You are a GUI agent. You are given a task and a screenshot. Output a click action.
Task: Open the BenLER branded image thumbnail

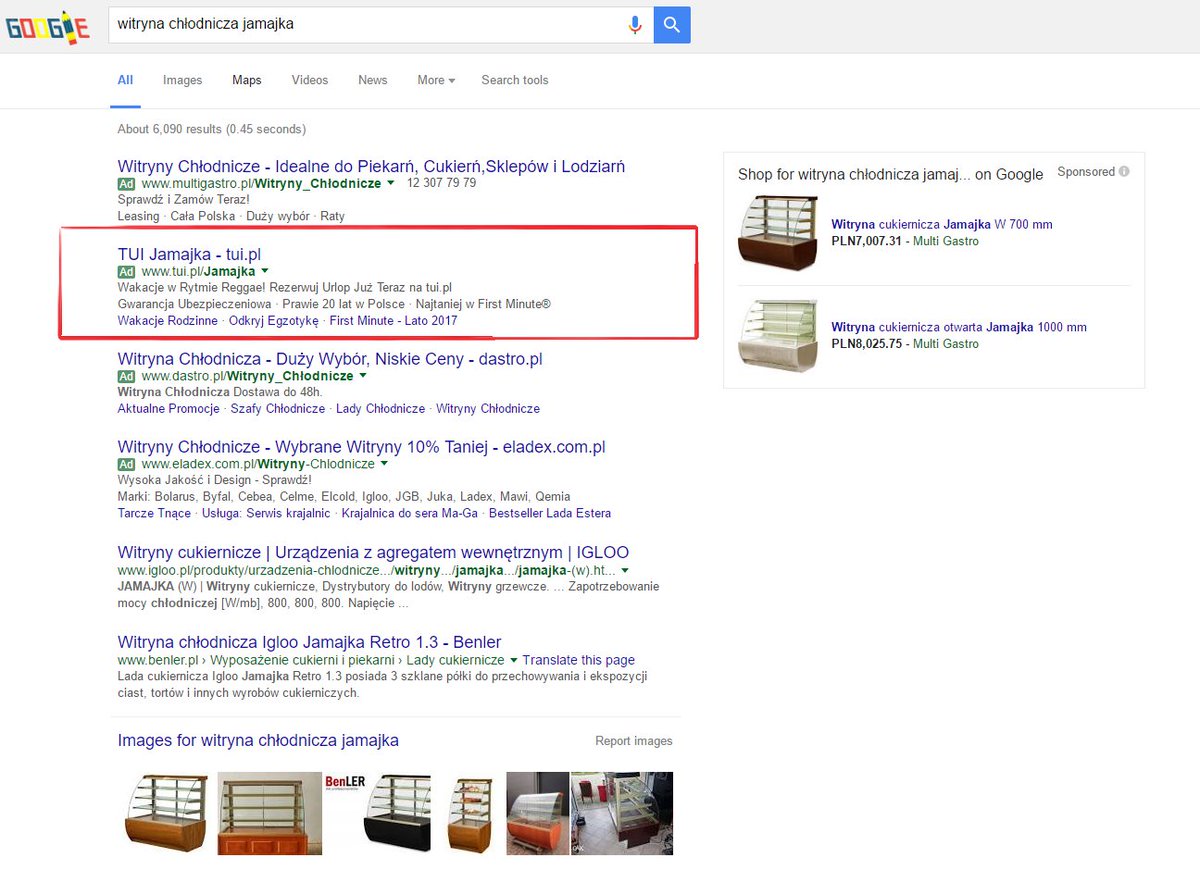point(378,813)
